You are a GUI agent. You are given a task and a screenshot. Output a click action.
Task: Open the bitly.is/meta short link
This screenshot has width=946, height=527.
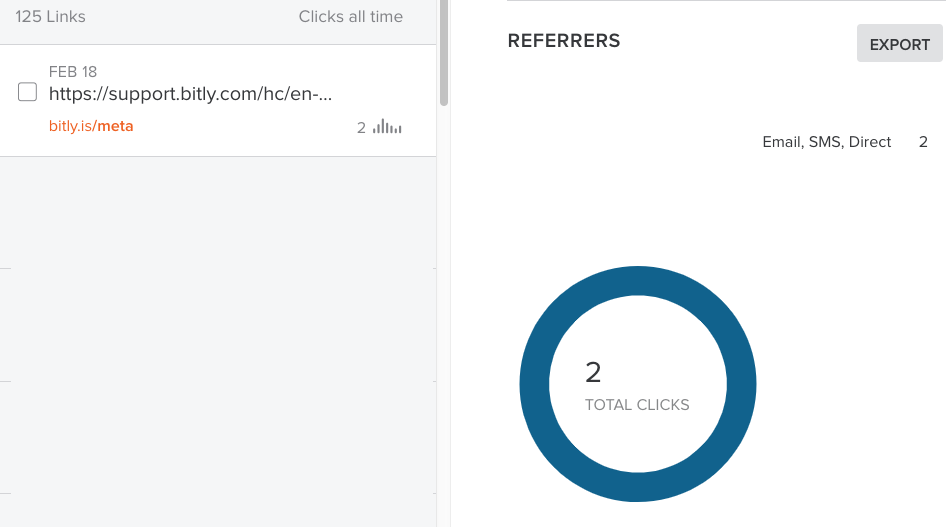click(x=91, y=126)
